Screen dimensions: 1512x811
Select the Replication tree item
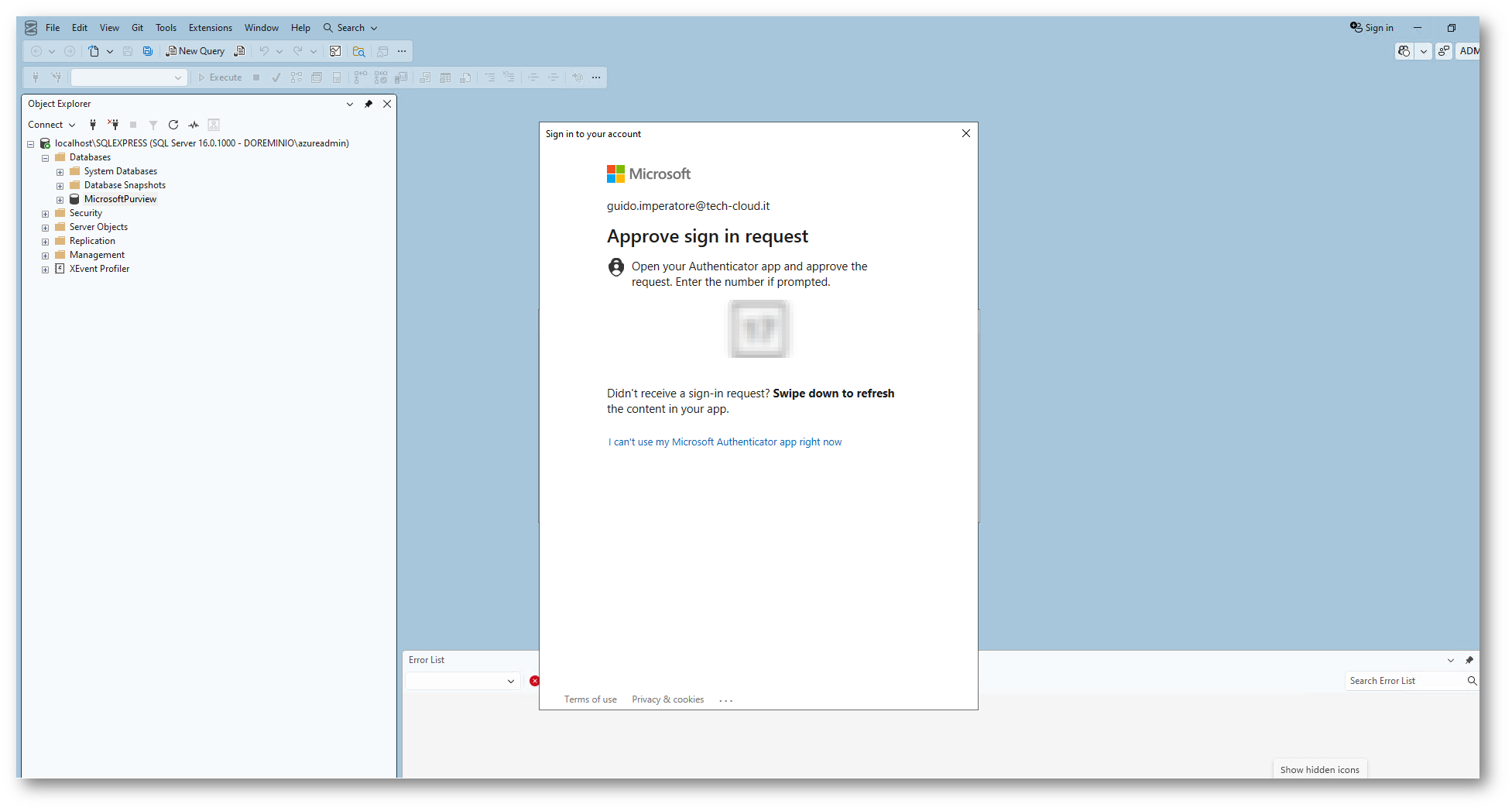tap(92, 242)
